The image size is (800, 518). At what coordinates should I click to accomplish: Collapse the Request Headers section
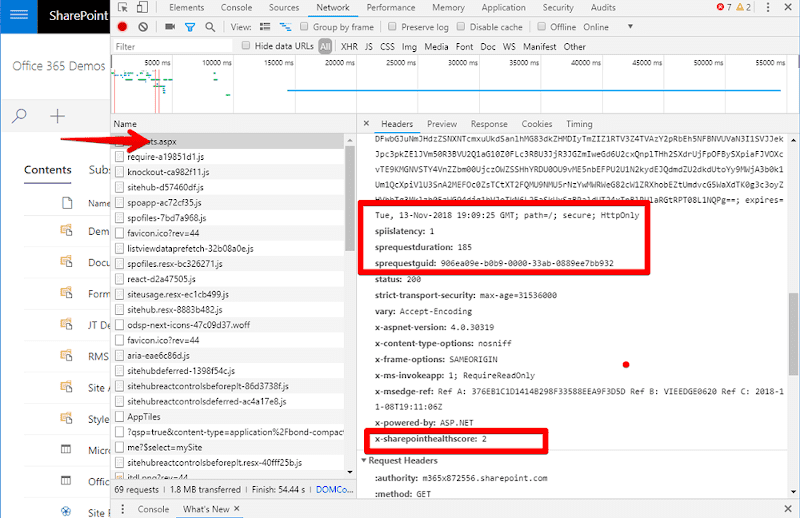pyautogui.click(x=364, y=460)
